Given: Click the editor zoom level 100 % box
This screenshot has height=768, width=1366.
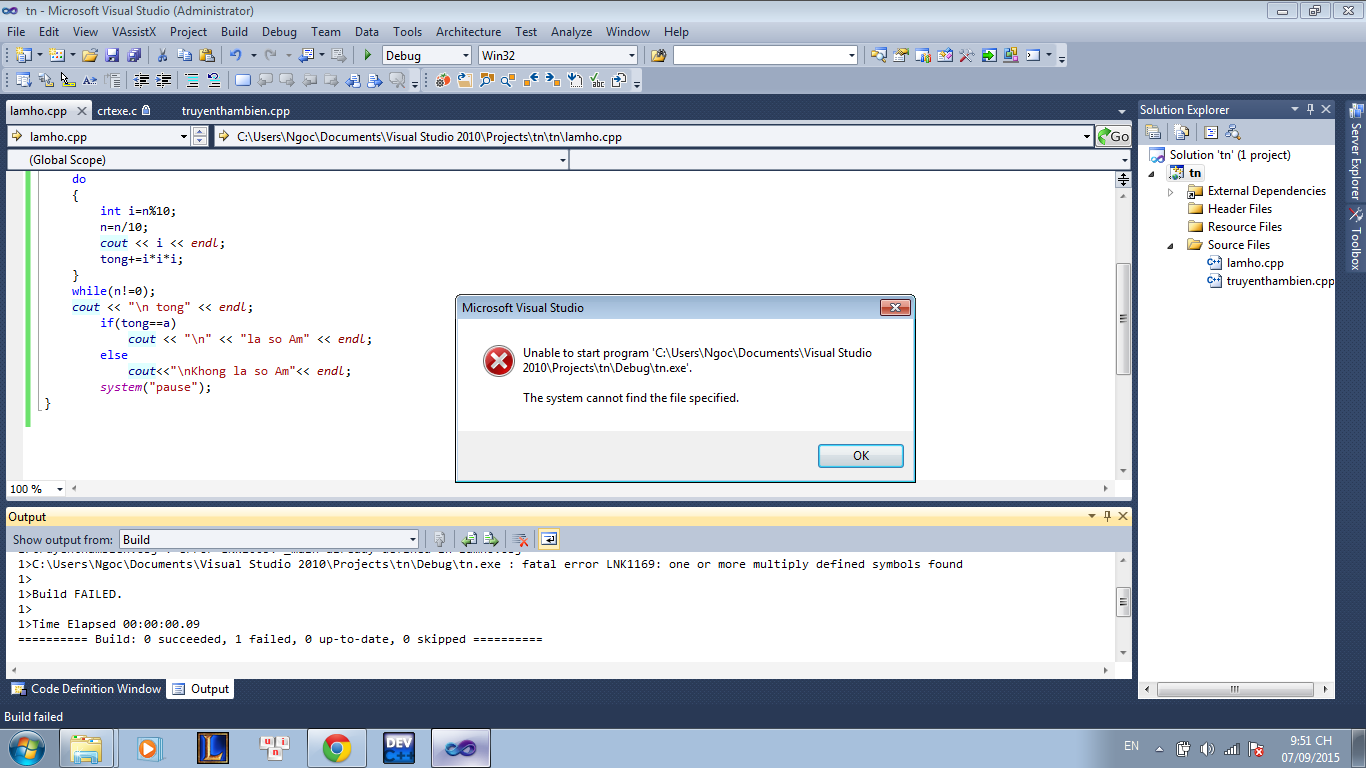Looking at the screenshot, I should click(36, 489).
